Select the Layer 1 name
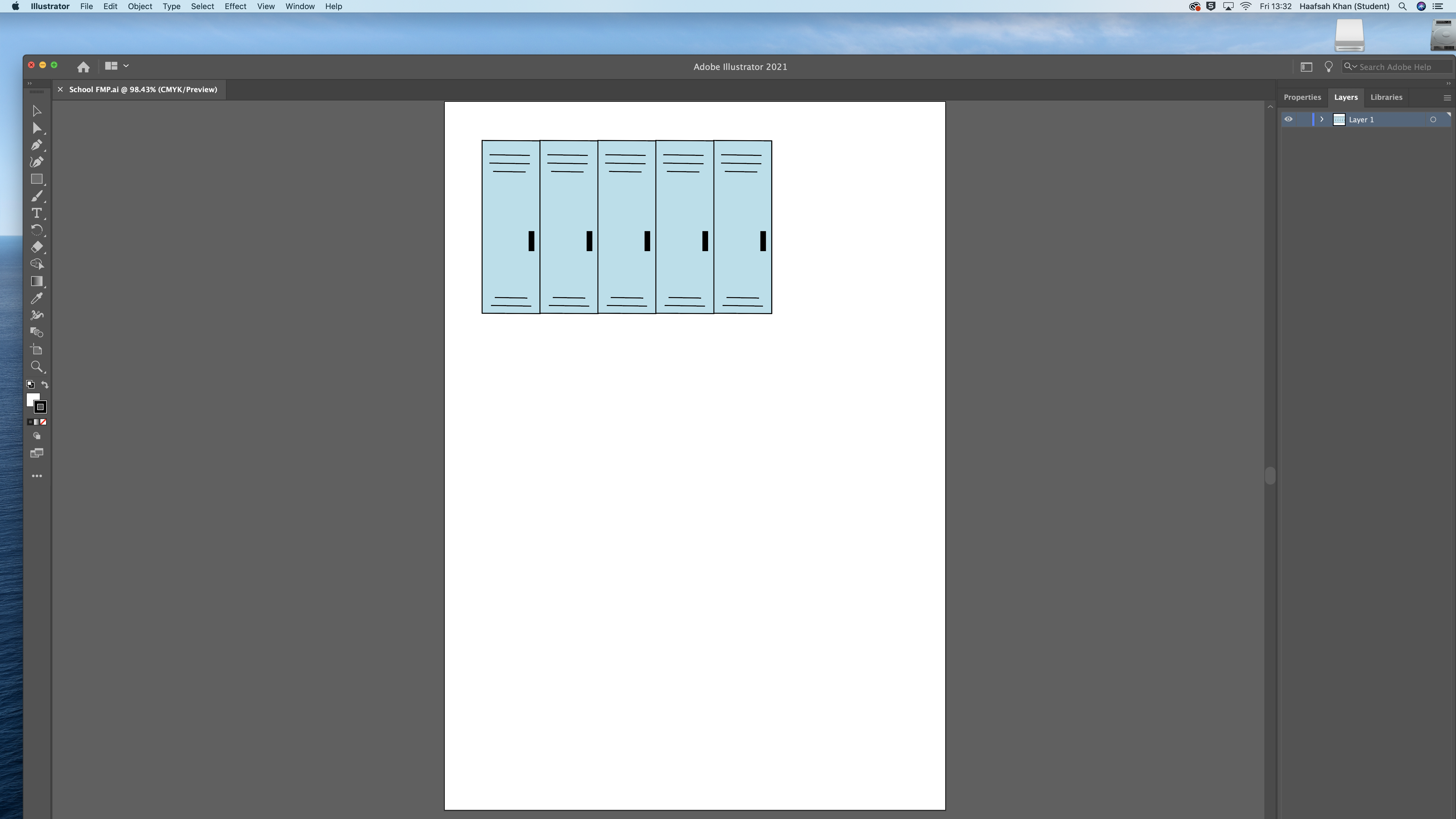The height and width of the screenshot is (819, 1456). click(x=1361, y=120)
